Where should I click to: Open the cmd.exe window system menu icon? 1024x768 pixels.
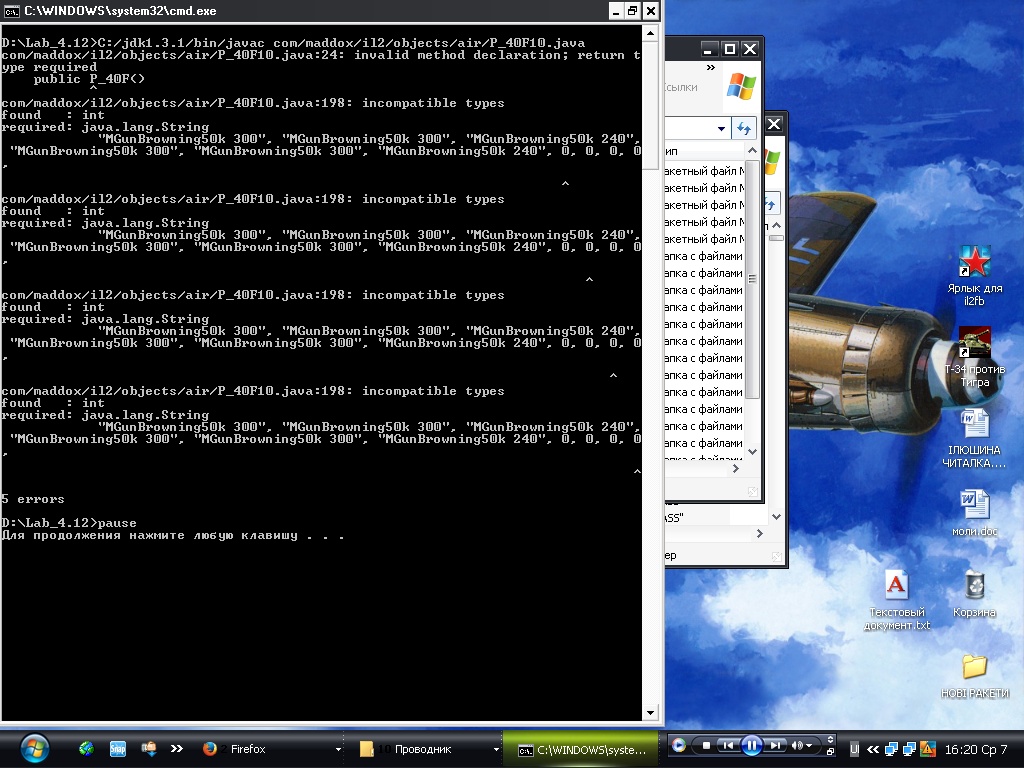click(11, 11)
